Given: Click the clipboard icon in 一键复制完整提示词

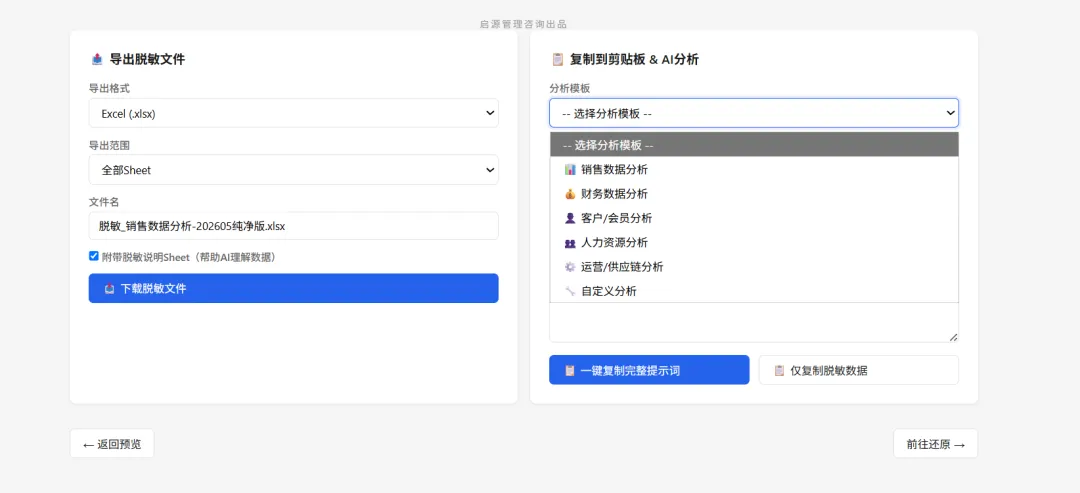Looking at the screenshot, I should pos(570,370).
